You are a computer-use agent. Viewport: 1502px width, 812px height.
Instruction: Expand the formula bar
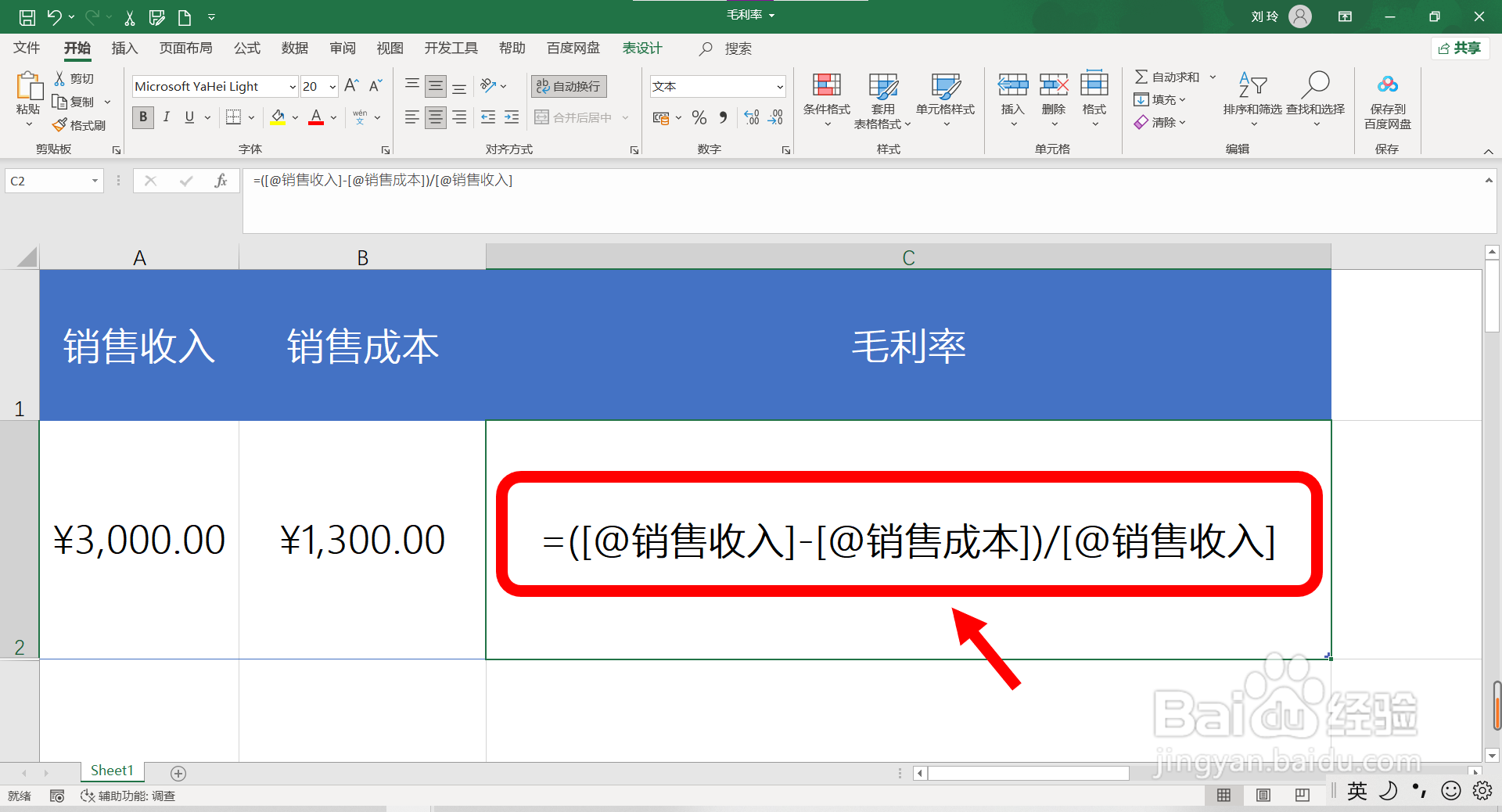click(x=1488, y=181)
